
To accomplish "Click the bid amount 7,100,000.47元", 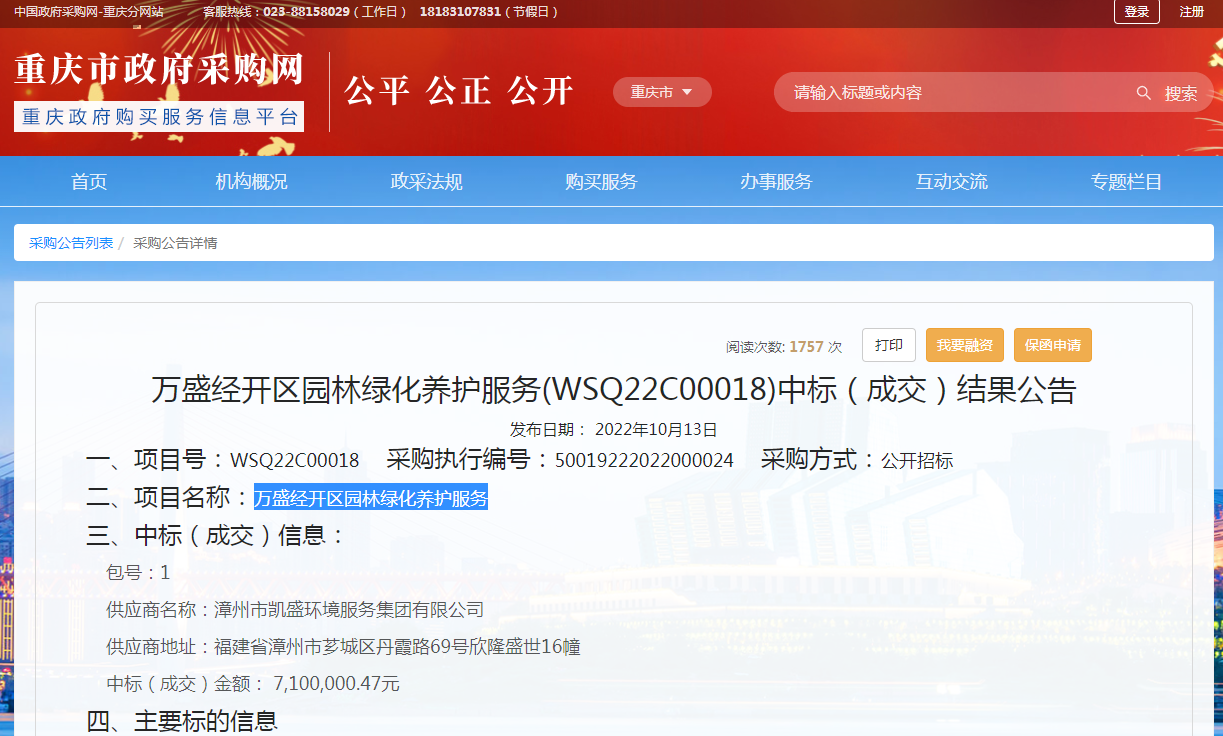I will point(336,684).
